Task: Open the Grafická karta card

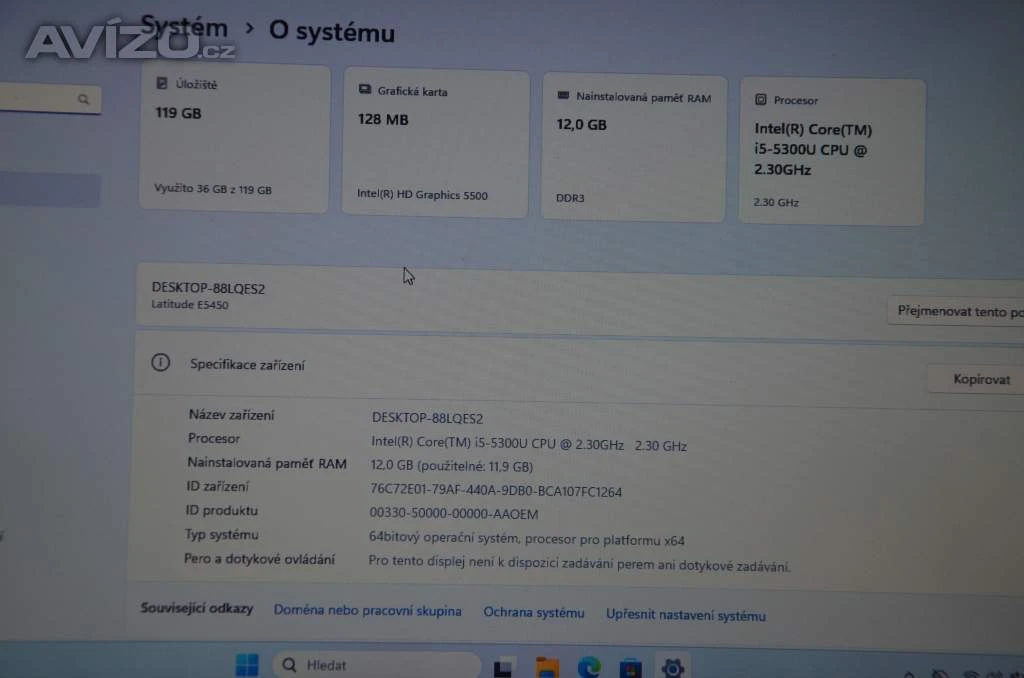Action: click(x=435, y=143)
